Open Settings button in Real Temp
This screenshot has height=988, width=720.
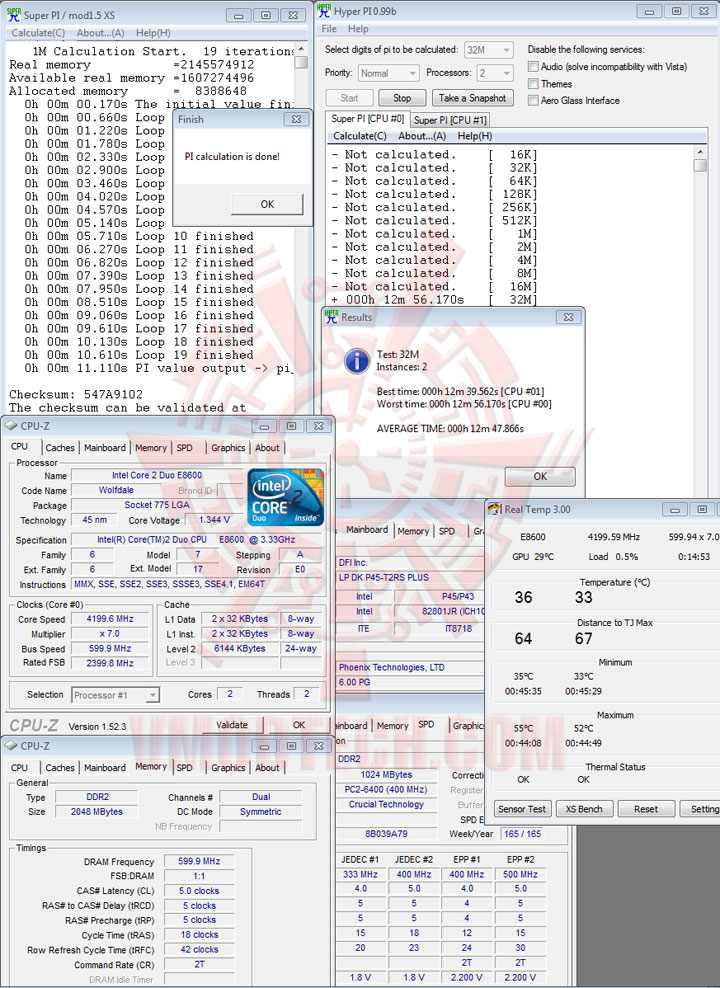pyautogui.click(x=700, y=809)
